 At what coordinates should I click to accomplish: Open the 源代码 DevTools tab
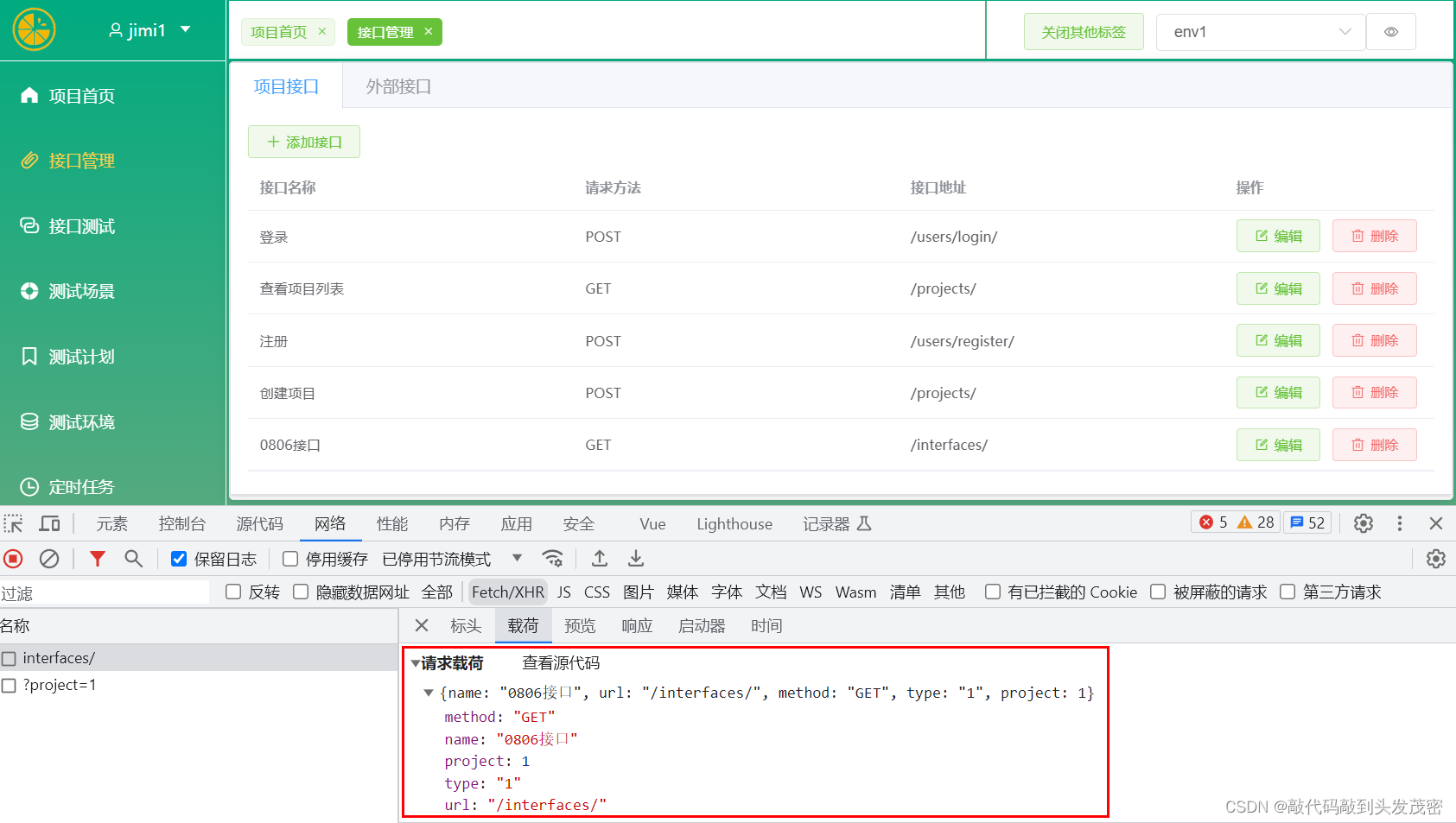[x=260, y=523]
